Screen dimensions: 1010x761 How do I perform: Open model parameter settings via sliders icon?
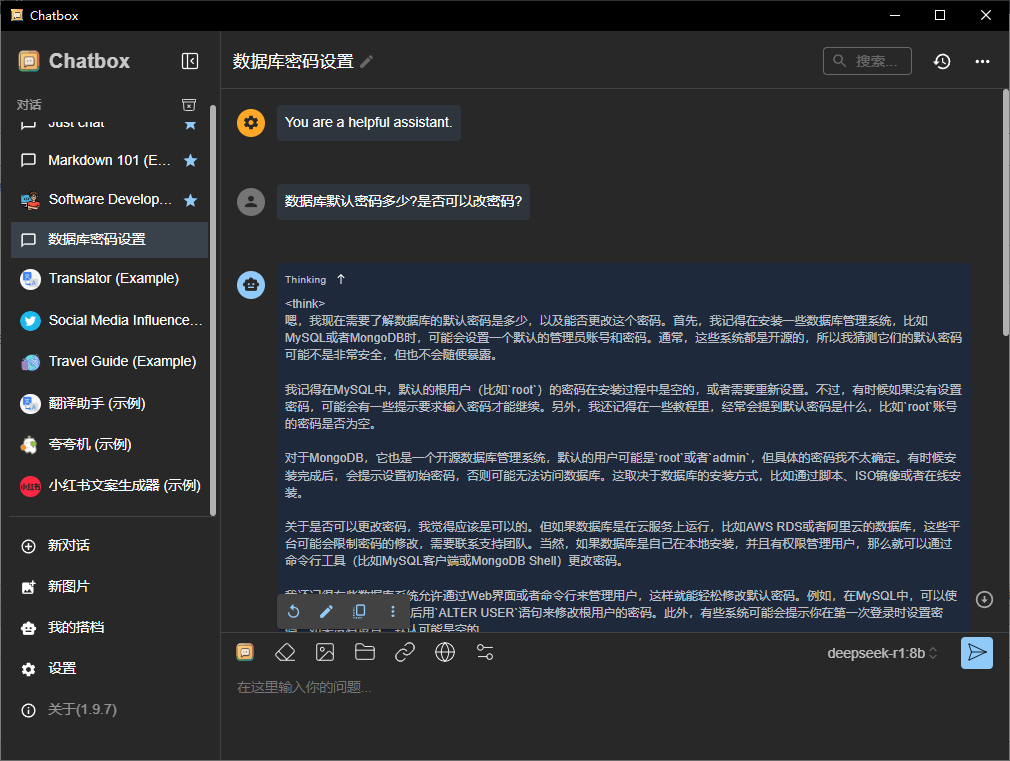[x=484, y=651]
